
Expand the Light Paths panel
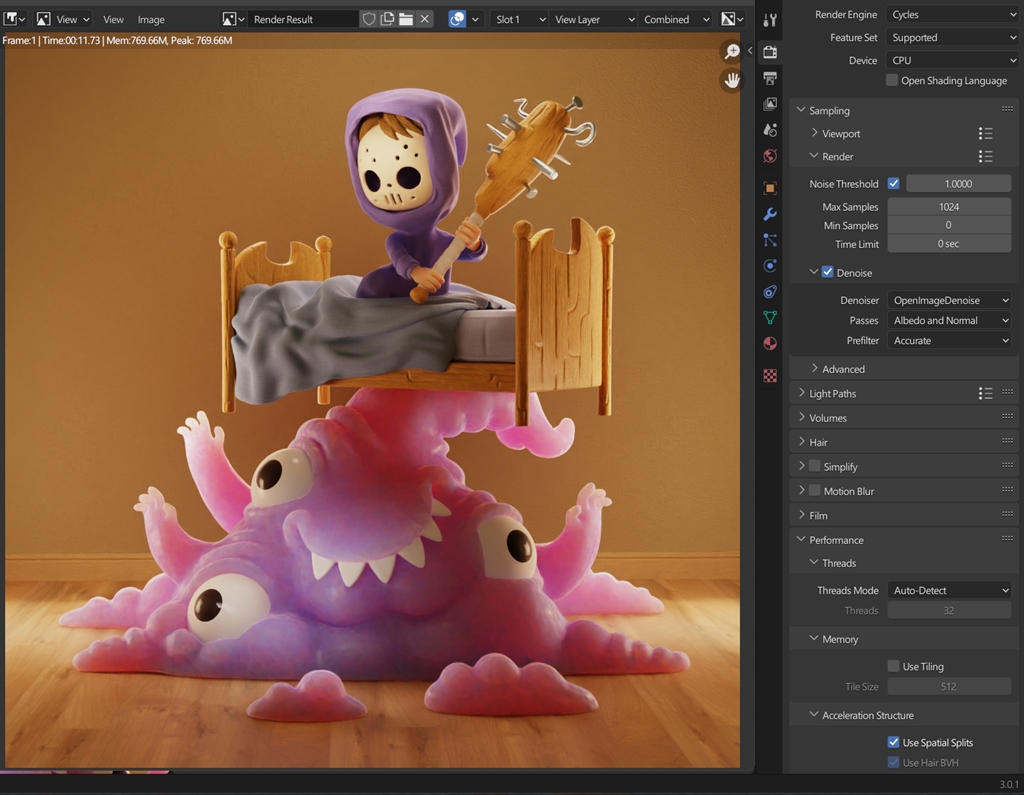click(x=833, y=393)
